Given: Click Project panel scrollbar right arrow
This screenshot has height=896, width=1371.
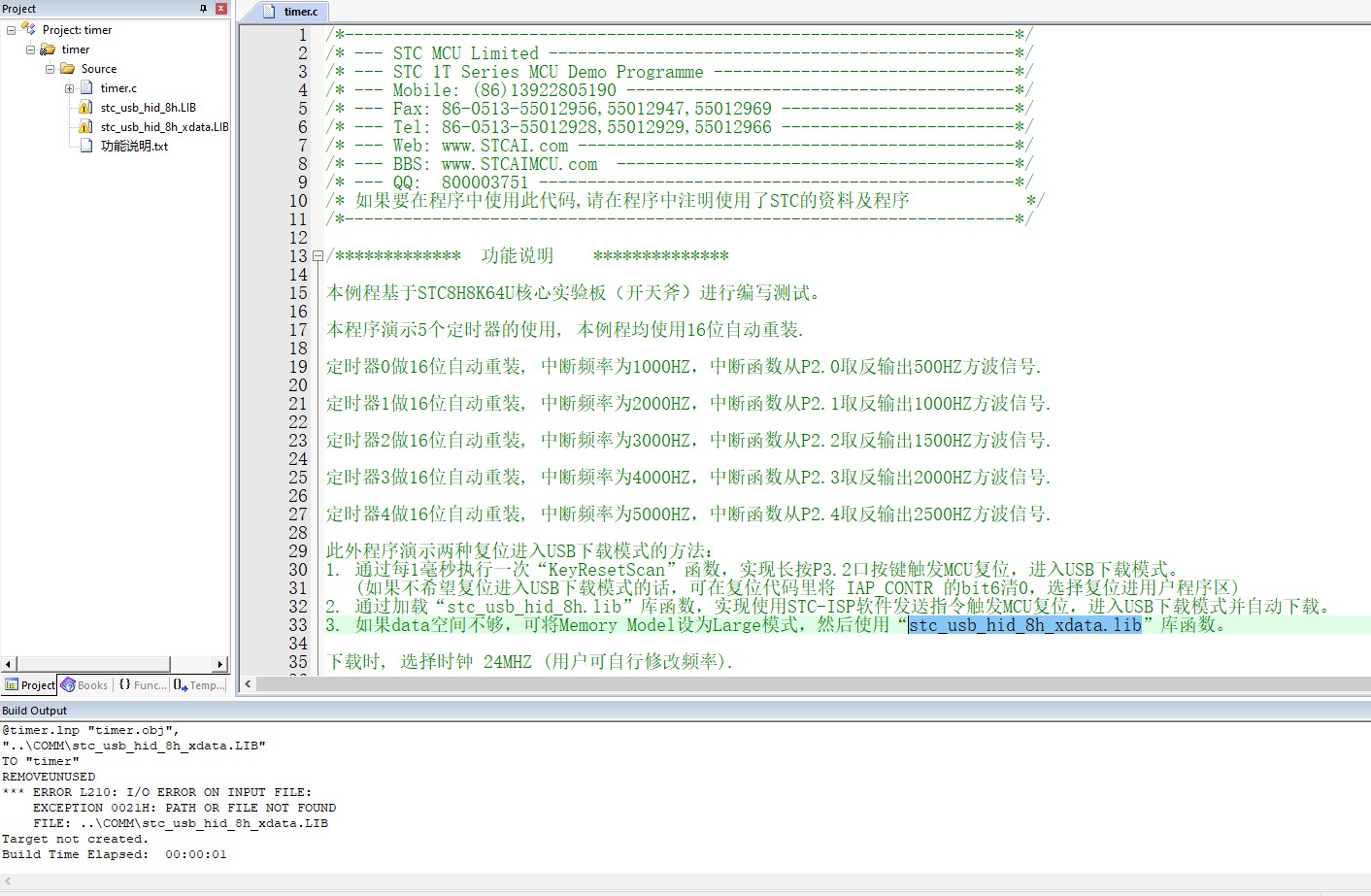Looking at the screenshot, I should [x=220, y=665].
